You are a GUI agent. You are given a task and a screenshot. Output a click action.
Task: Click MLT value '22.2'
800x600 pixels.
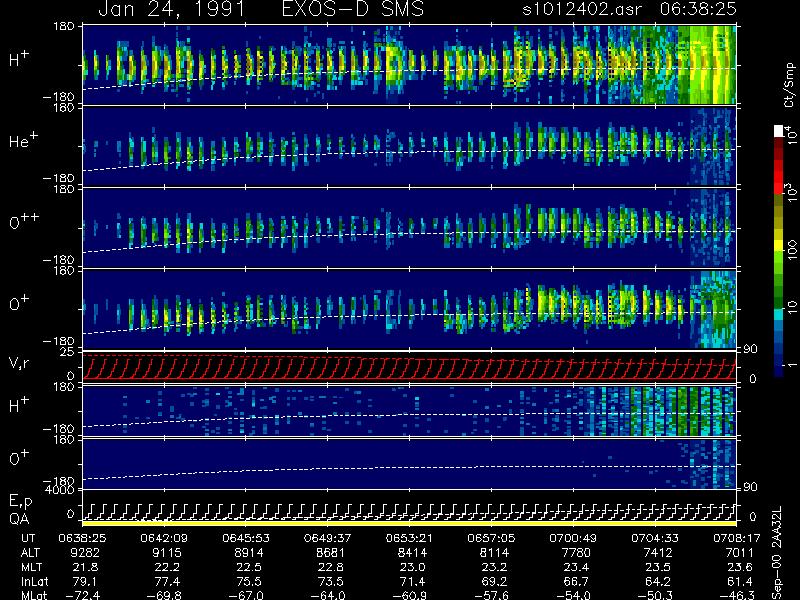tap(167, 567)
